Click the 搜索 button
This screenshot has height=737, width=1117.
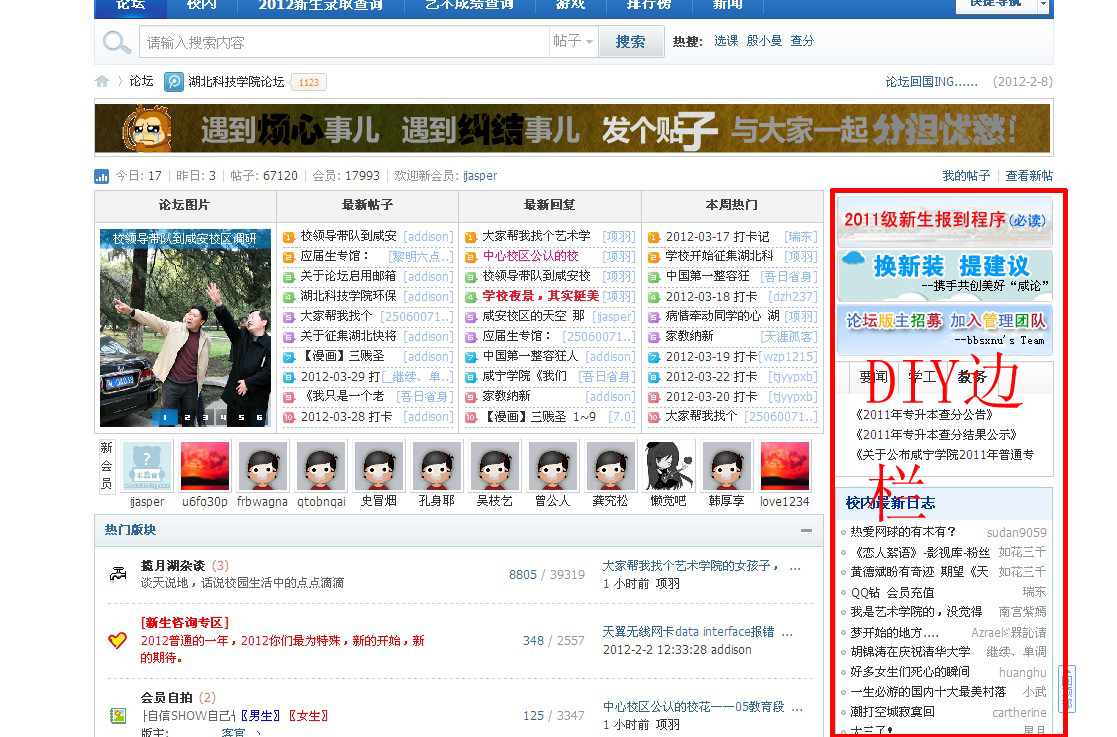pyautogui.click(x=630, y=41)
